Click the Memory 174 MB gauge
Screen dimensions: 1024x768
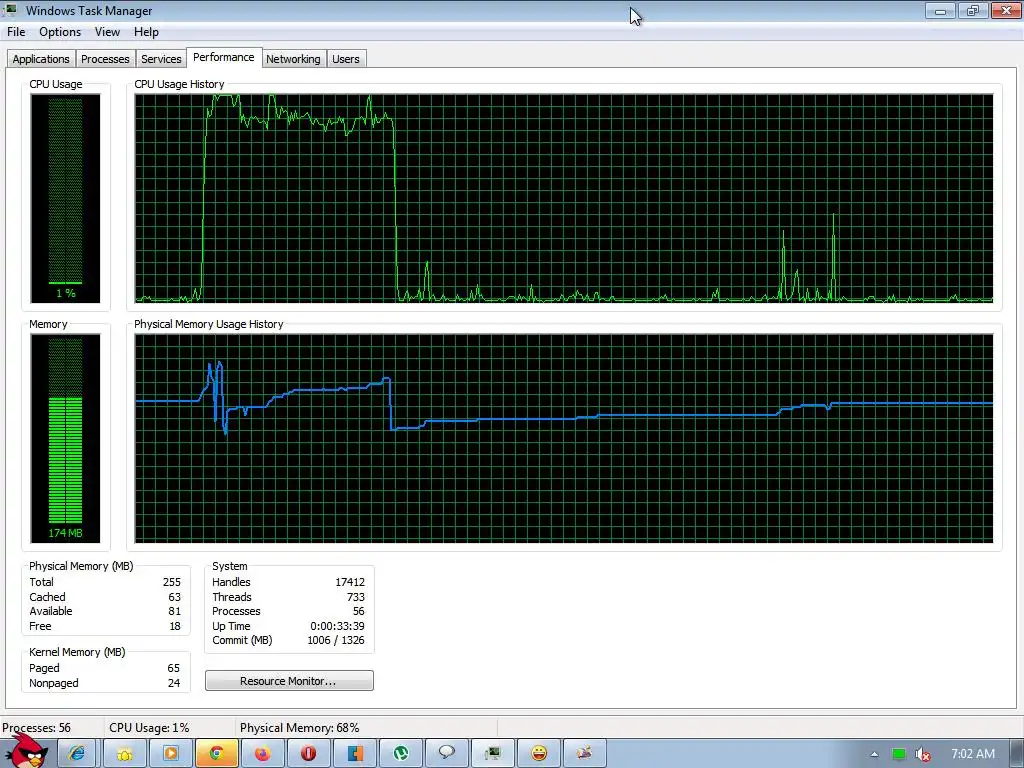coord(65,438)
